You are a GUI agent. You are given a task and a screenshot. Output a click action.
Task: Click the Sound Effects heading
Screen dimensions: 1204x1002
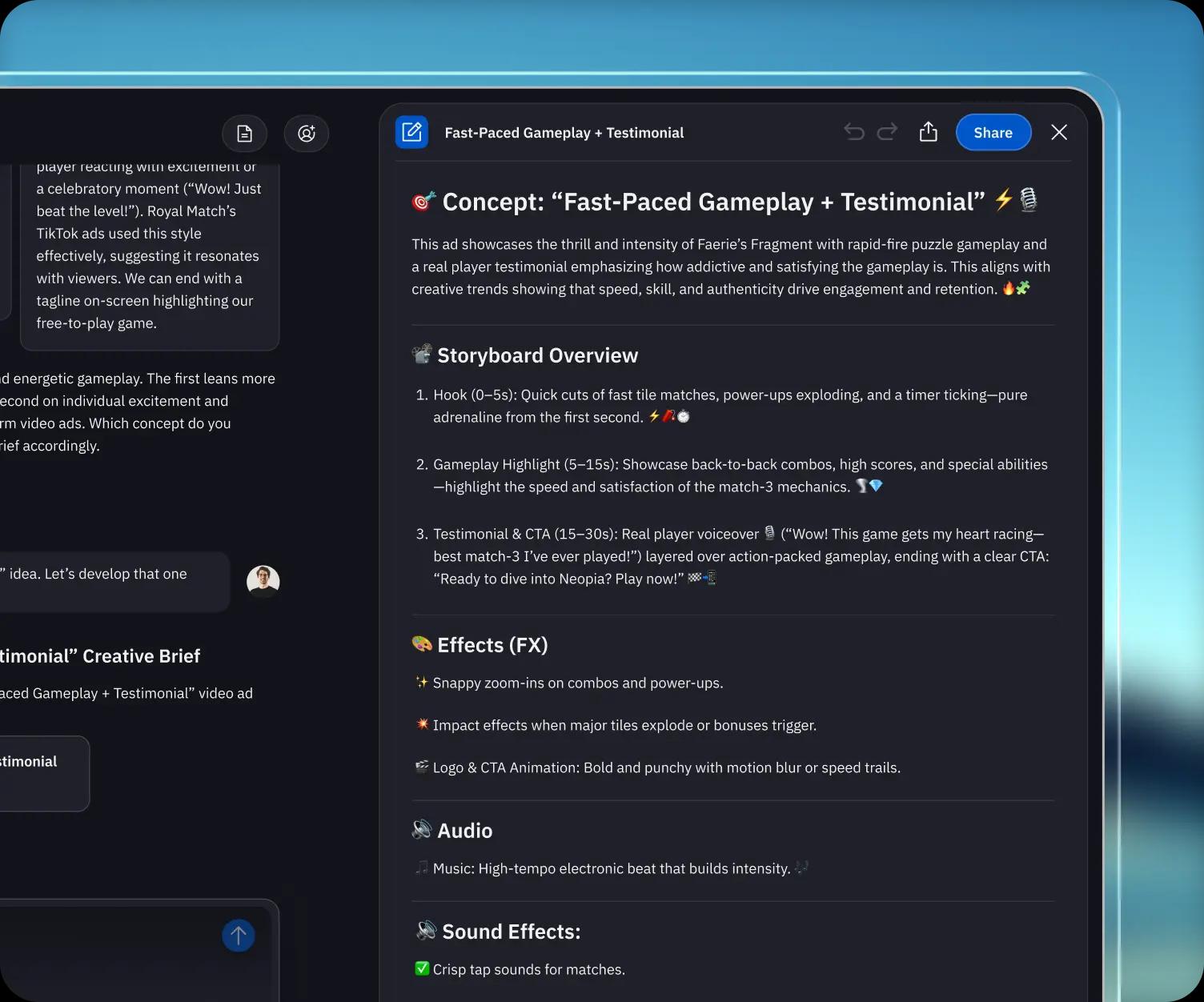point(499,932)
